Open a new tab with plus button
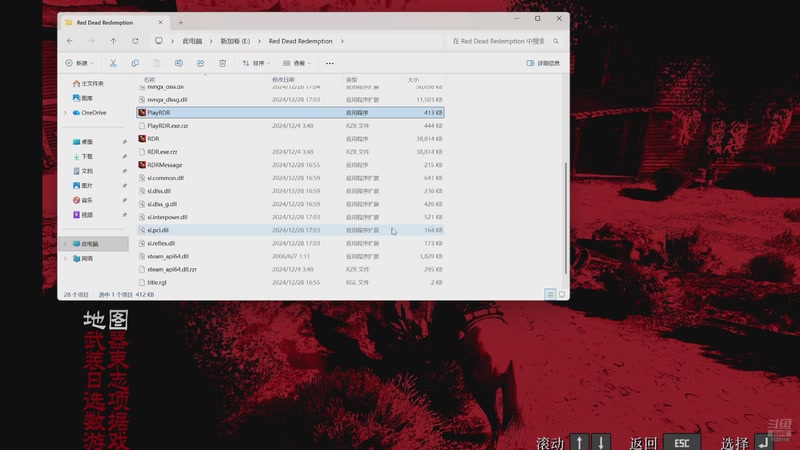This screenshot has height=450, width=800. [181, 22]
